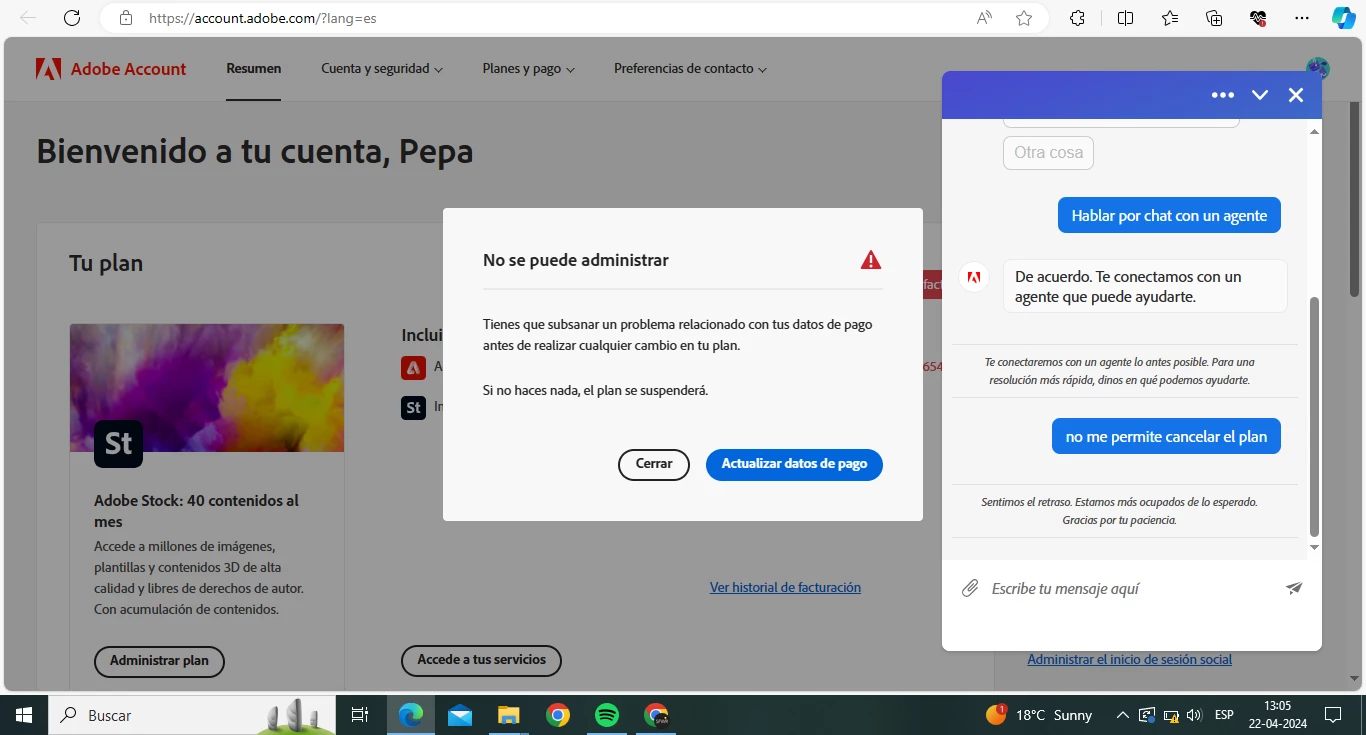Minimize the chat panel with the chevron
Image resolution: width=1366 pixels, height=735 pixels.
point(1260,95)
